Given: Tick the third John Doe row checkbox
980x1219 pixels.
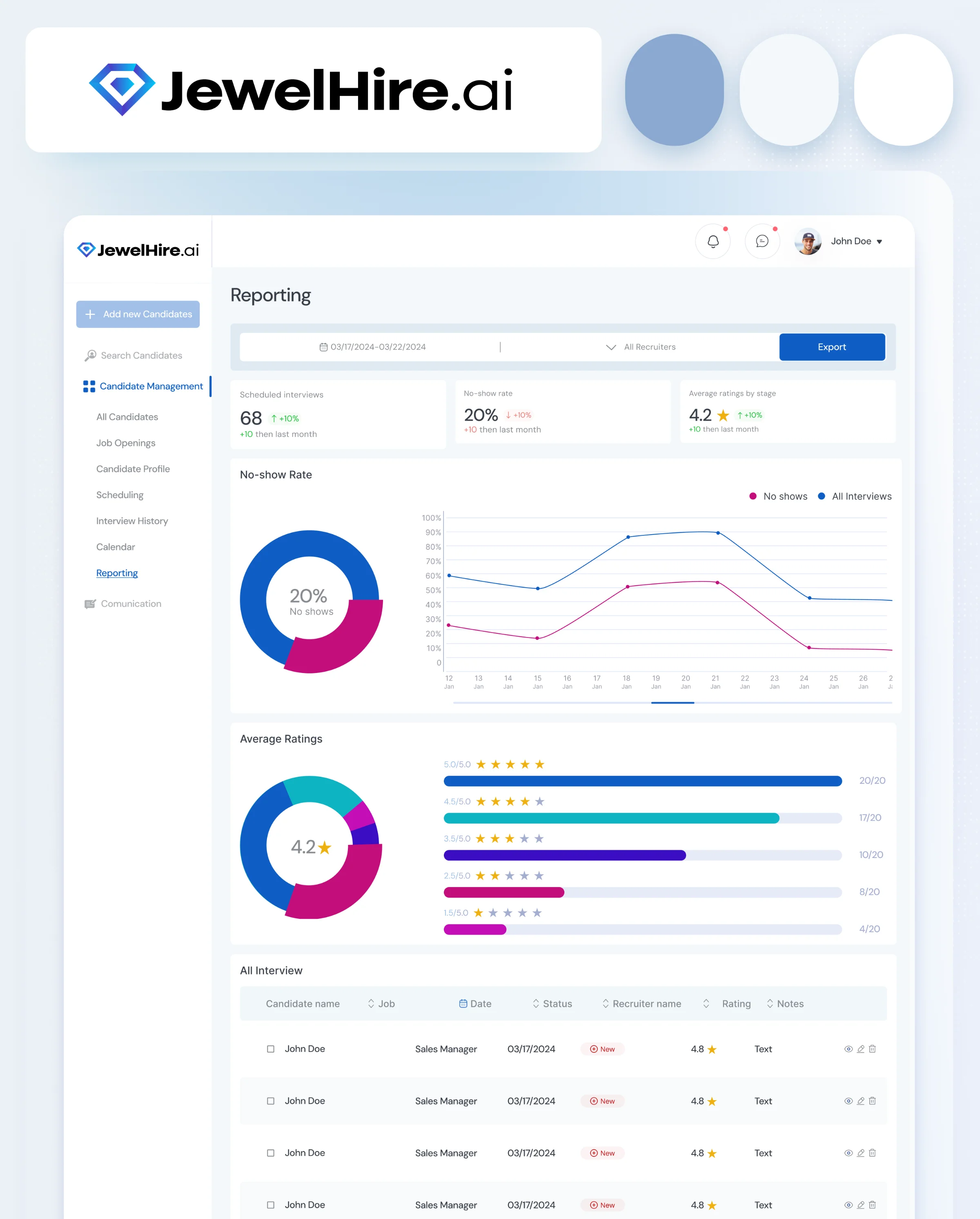Looking at the screenshot, I should [x=271, y=1153].
